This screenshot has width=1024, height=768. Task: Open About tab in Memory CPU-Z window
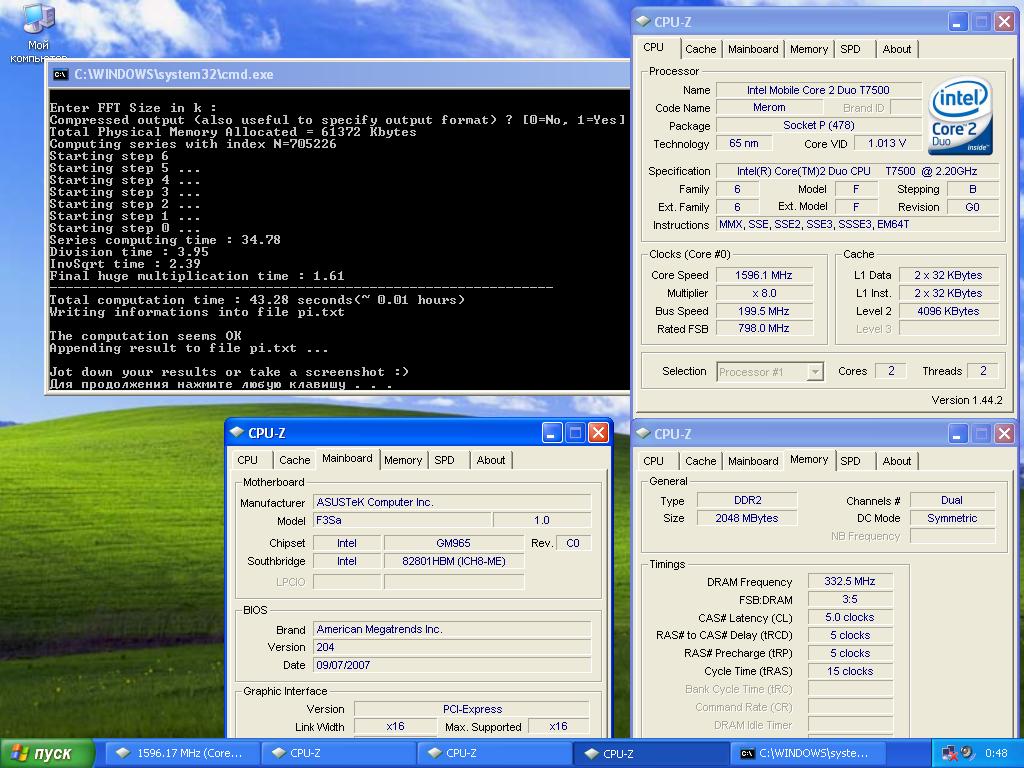[897, 460]
